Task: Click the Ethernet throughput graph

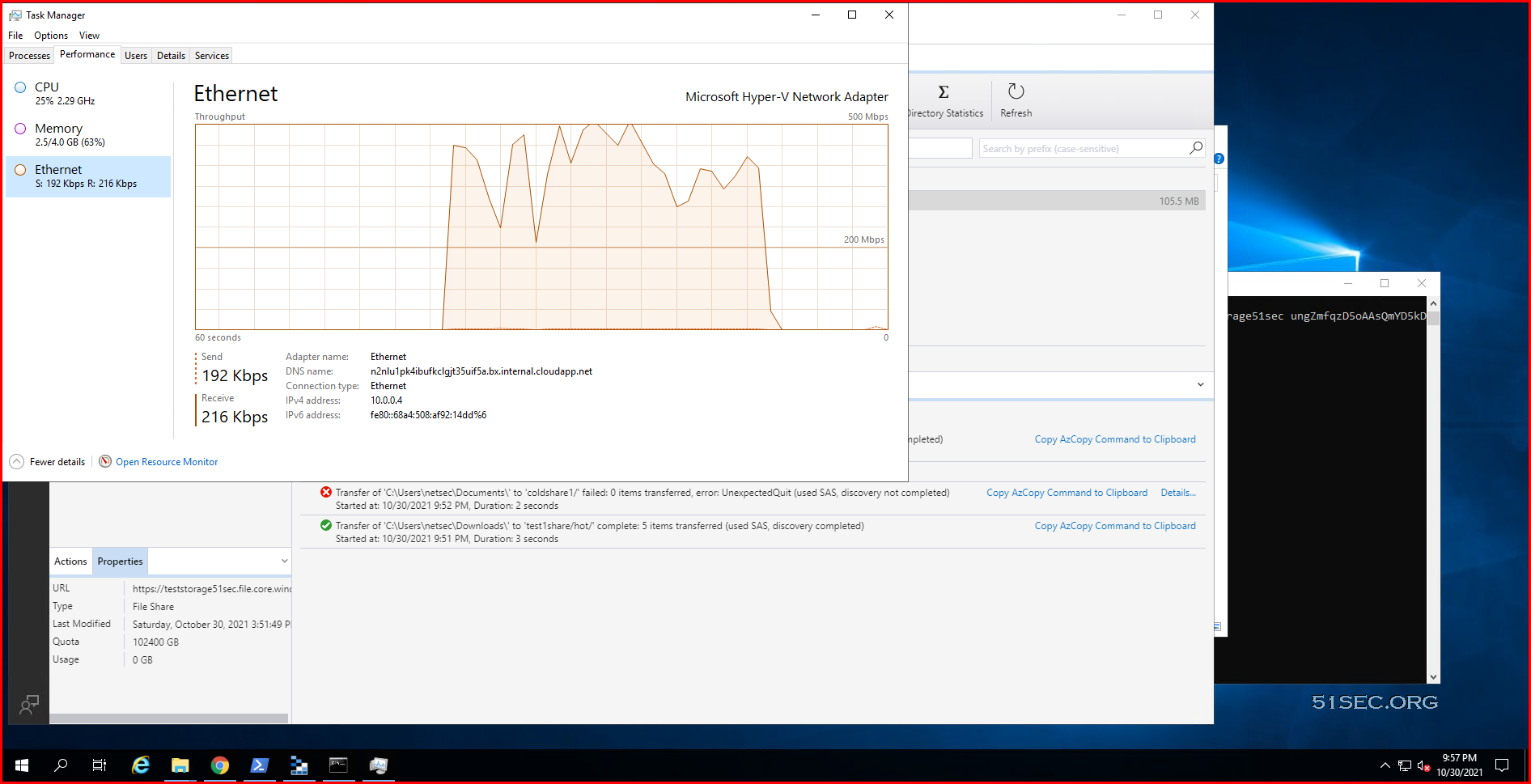Action: pyautogui.click(x=541, y=227)
